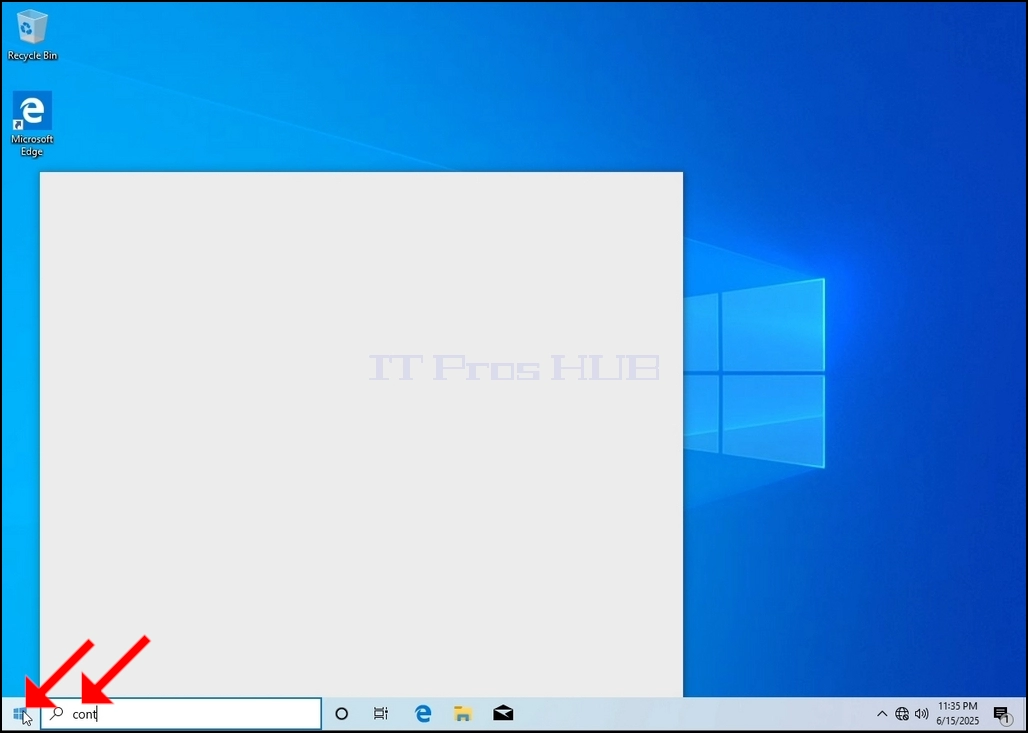Screen dimensions: 1028x733
Task: Open the Mail app from the taskbar
Action: [504, 713]
